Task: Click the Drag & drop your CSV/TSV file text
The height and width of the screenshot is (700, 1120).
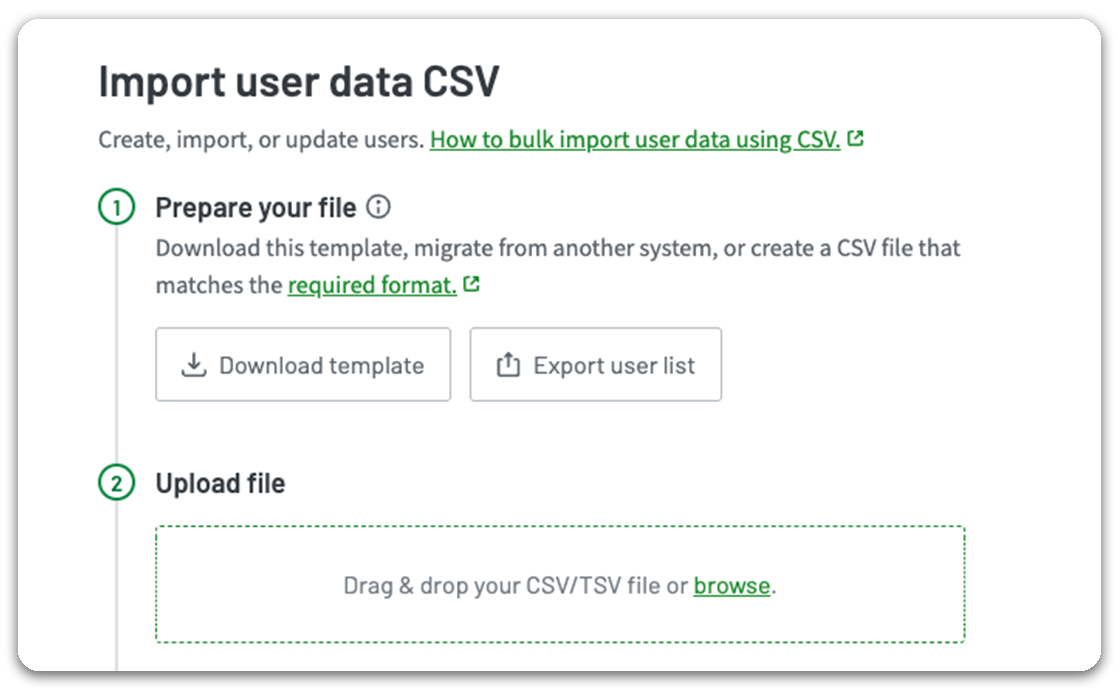Action: (516, 586)
